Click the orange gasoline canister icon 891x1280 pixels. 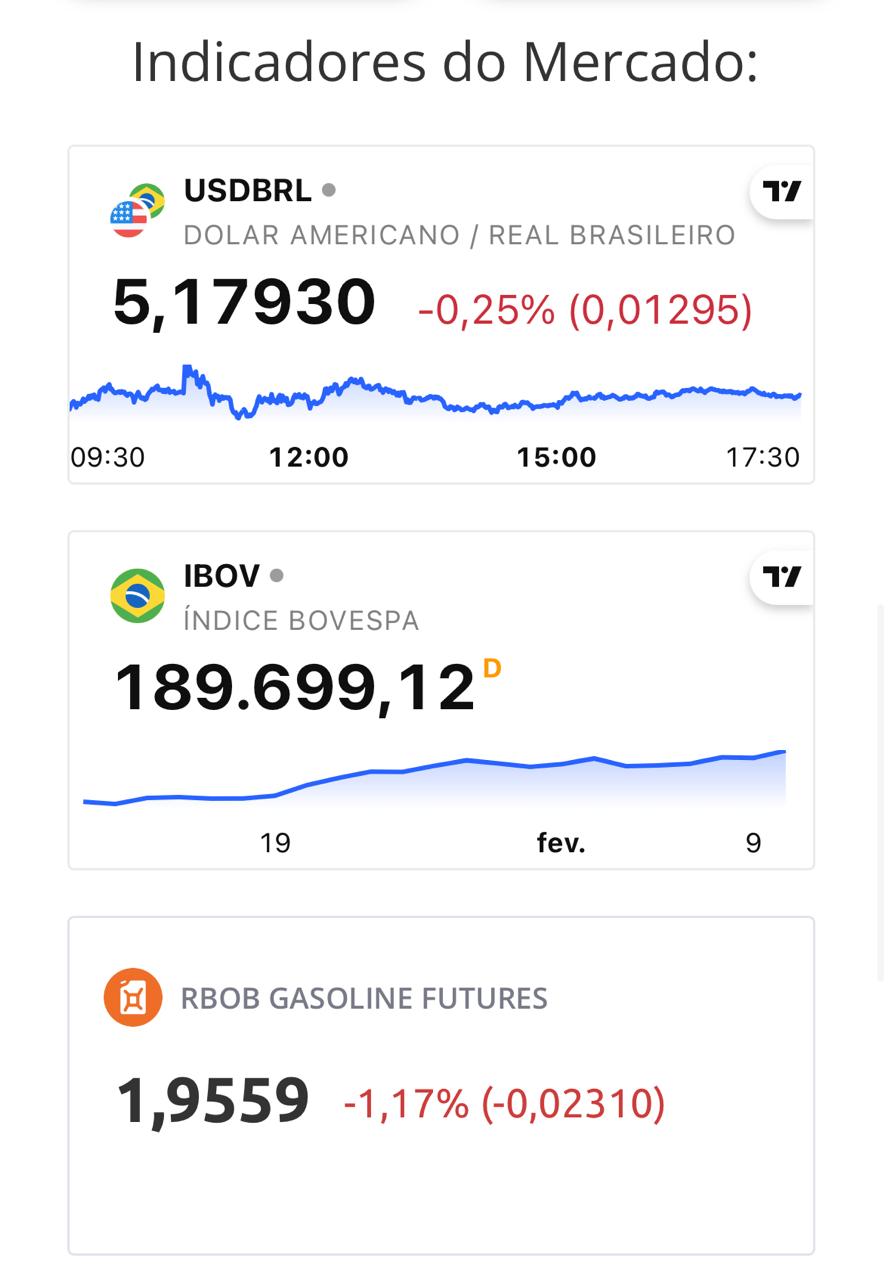pyautogui.click(x=133, y=998)
